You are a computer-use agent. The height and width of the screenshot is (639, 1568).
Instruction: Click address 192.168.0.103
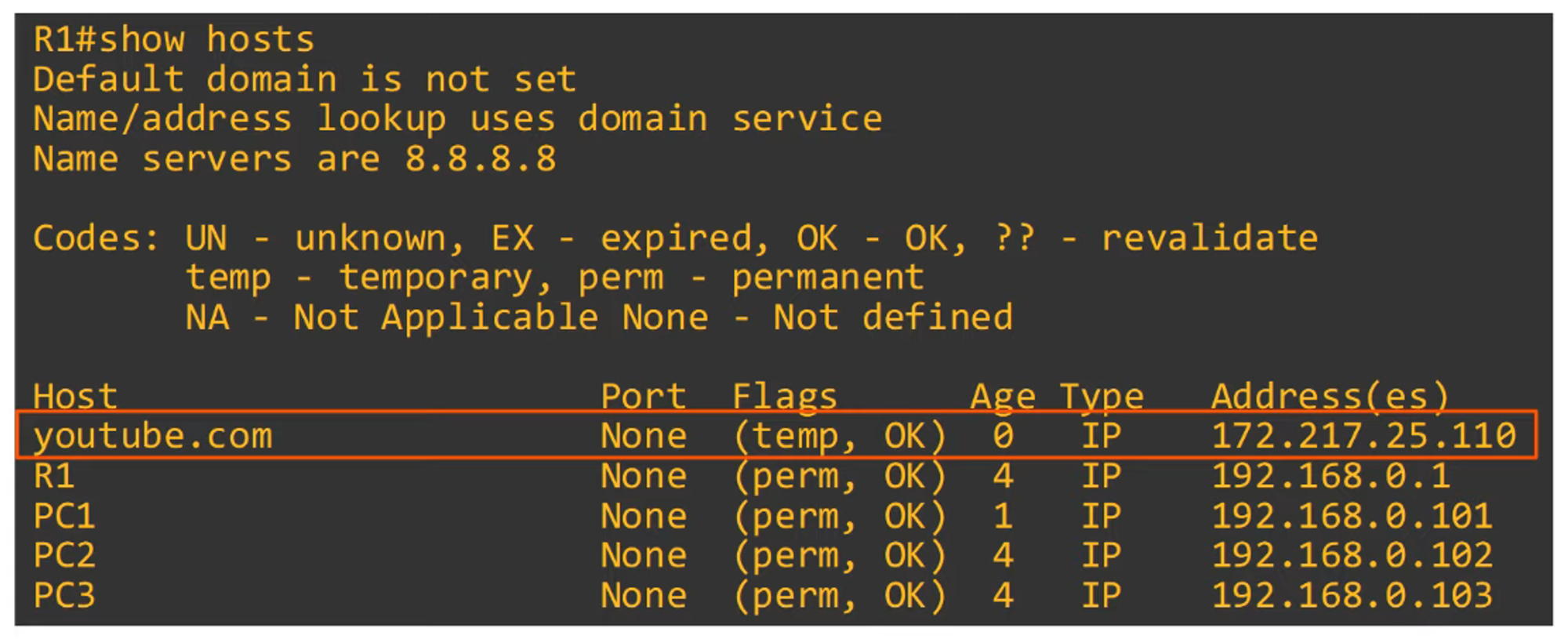pyautogui.click(x=1352, y=595)
